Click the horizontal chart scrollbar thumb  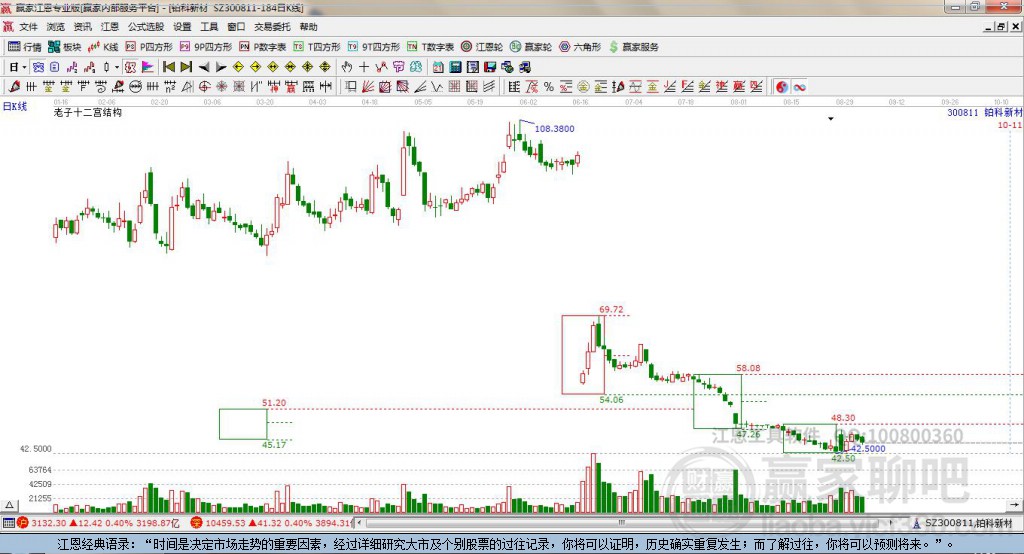622,523
